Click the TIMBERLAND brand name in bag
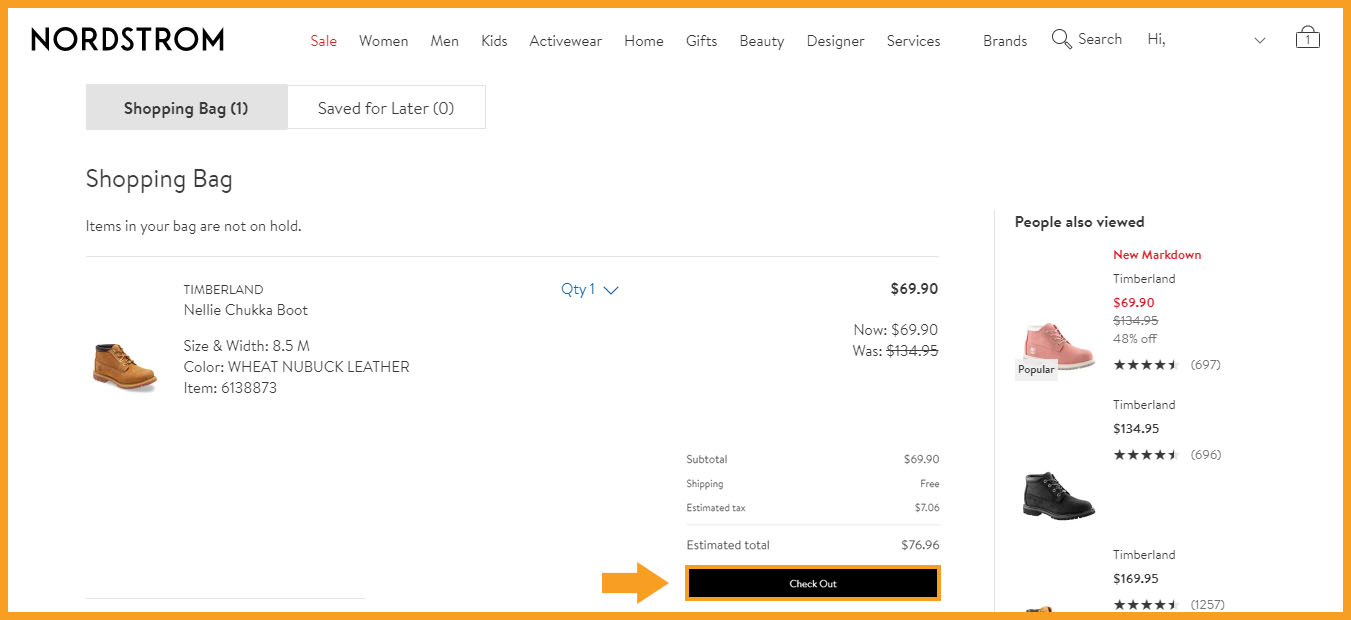 point(224,290)
